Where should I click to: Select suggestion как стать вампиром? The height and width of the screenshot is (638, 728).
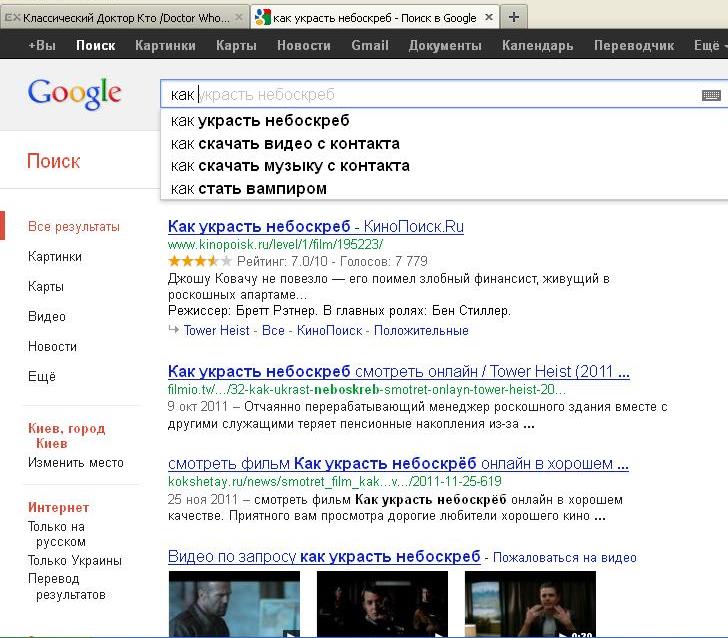point(248,188)
